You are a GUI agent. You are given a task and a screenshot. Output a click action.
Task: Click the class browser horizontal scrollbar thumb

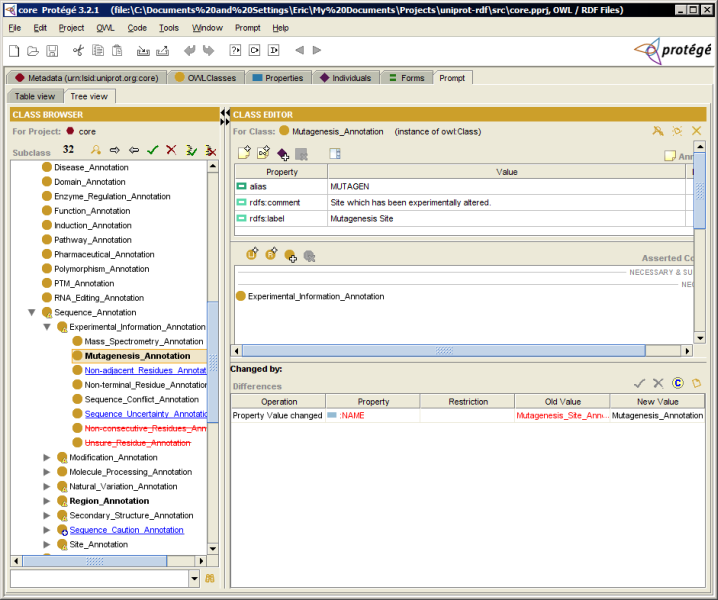(95, 561)
